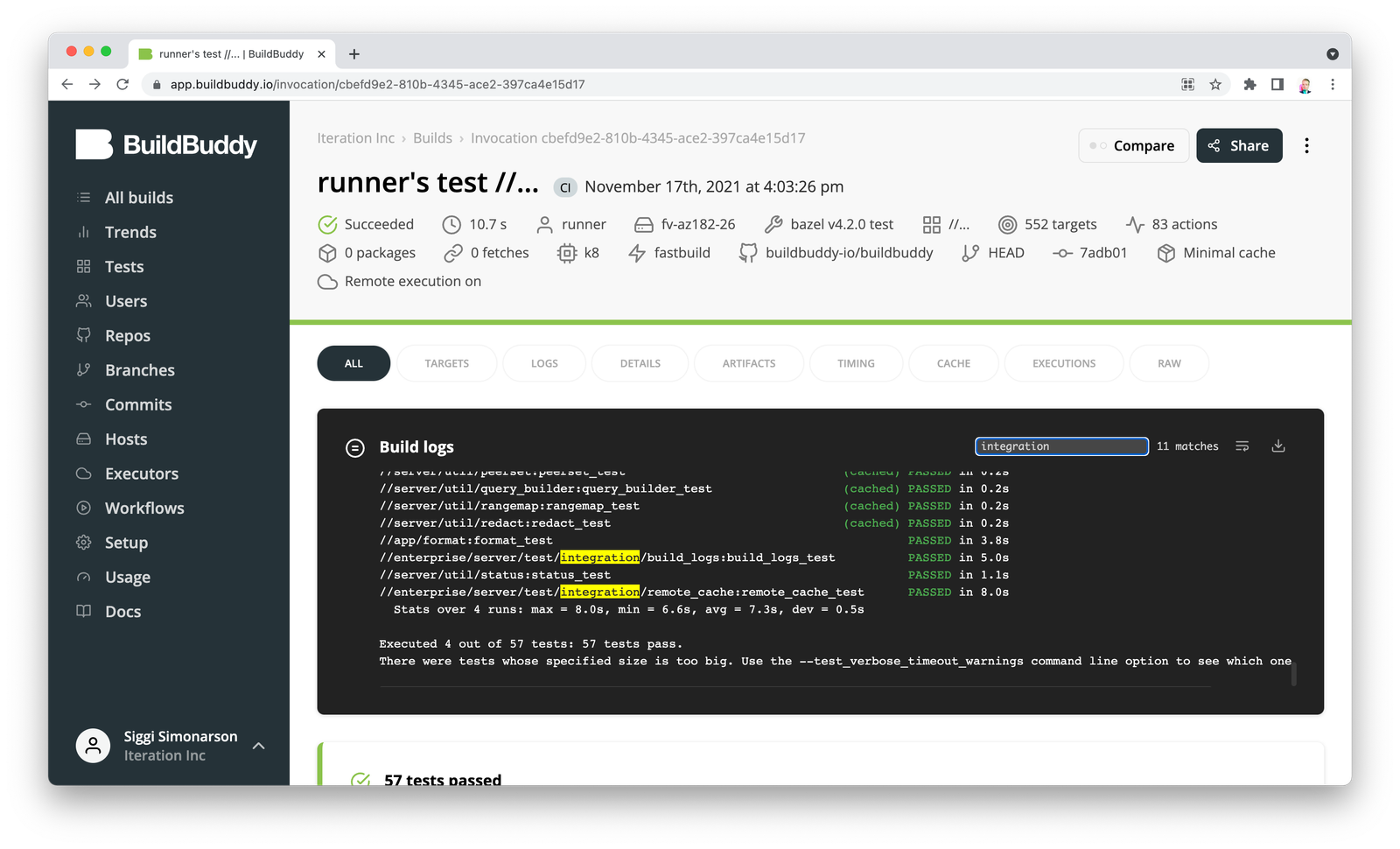Open Hosts page
The image size is (1400, 849).
coord(126,439)
